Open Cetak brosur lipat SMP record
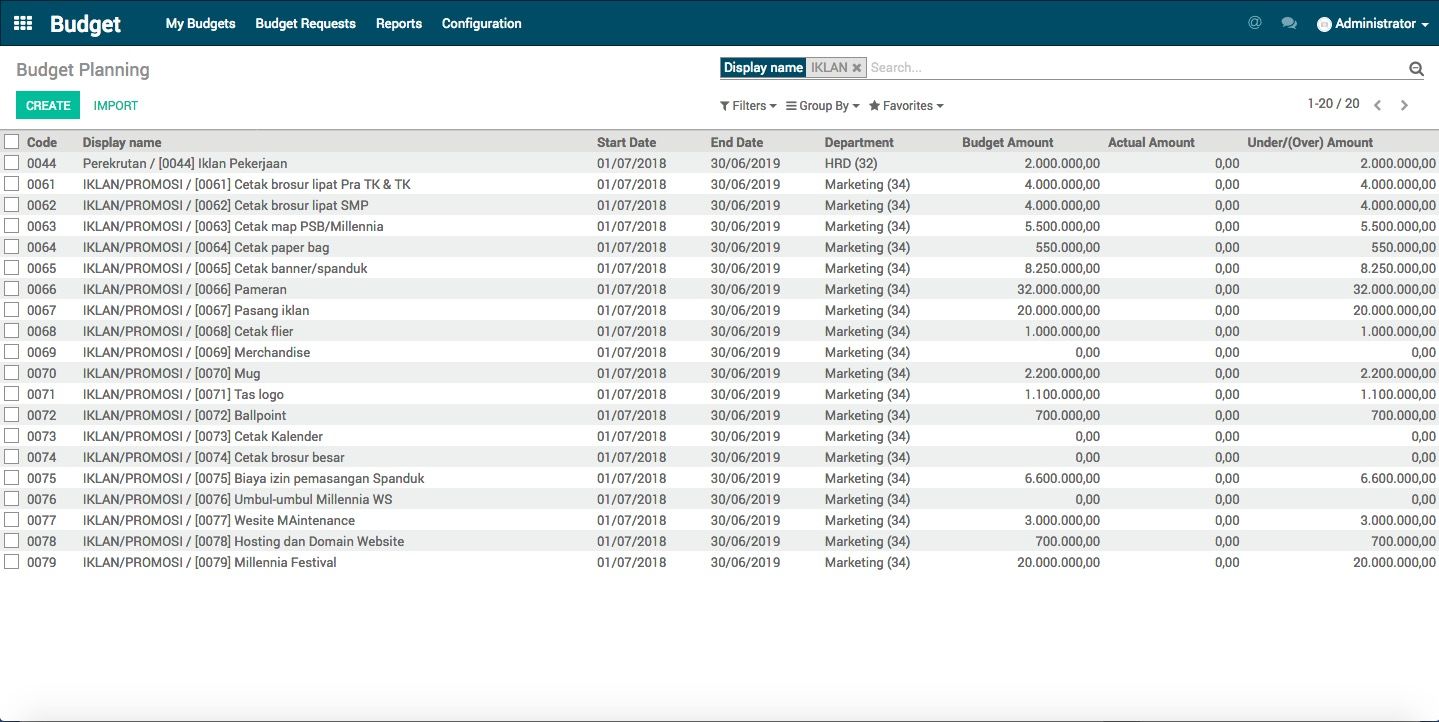 pyautogui.click(x=226, y=205)
